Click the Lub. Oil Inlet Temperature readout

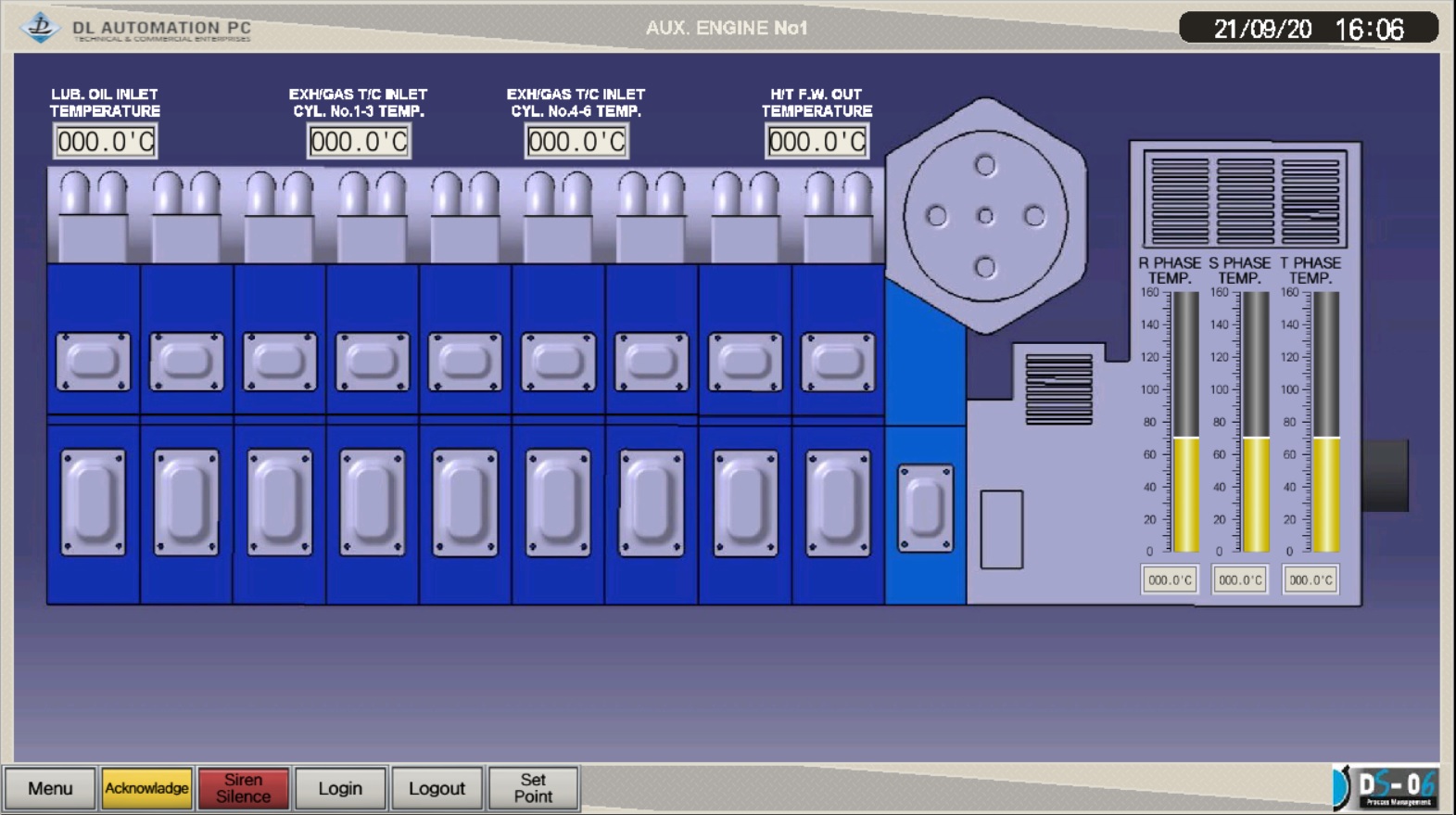(x=105, y=142)
